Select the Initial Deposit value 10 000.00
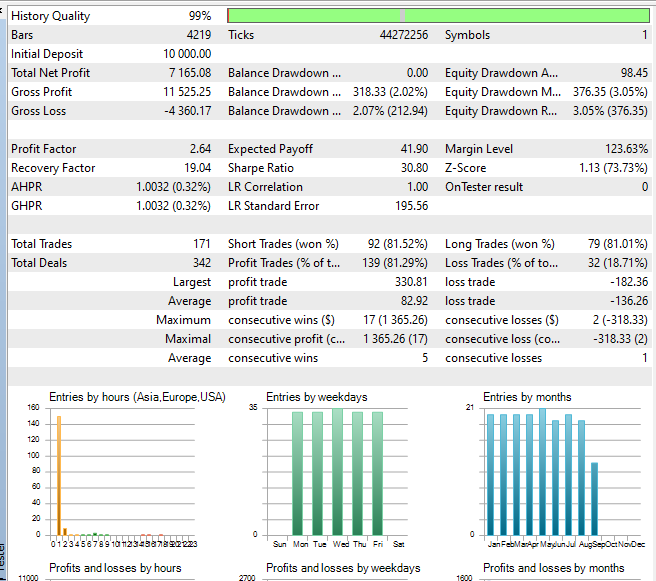The width and height of the screenshot is (656, 581). (x=180, y=54)
